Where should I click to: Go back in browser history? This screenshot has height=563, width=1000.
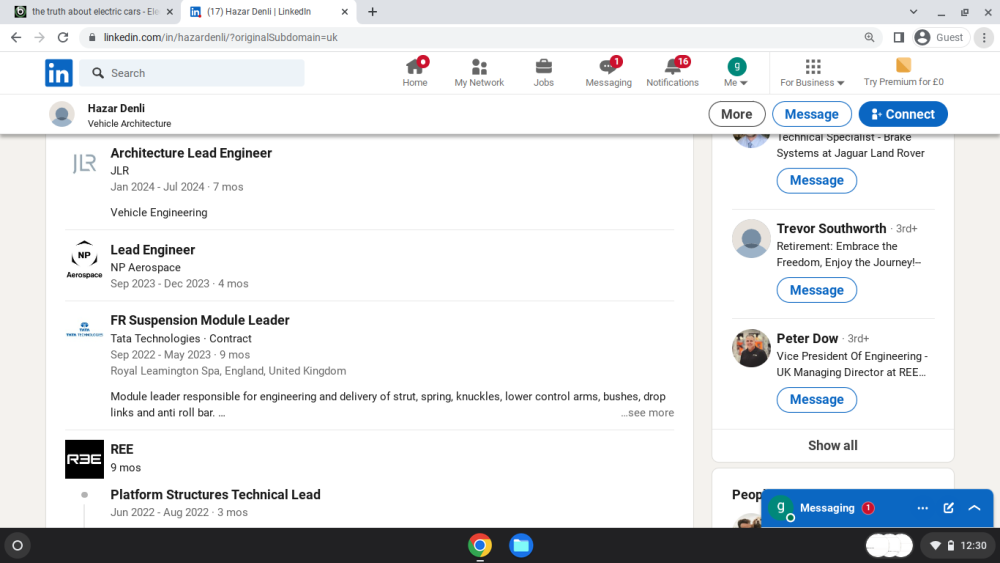pos(16,38)
